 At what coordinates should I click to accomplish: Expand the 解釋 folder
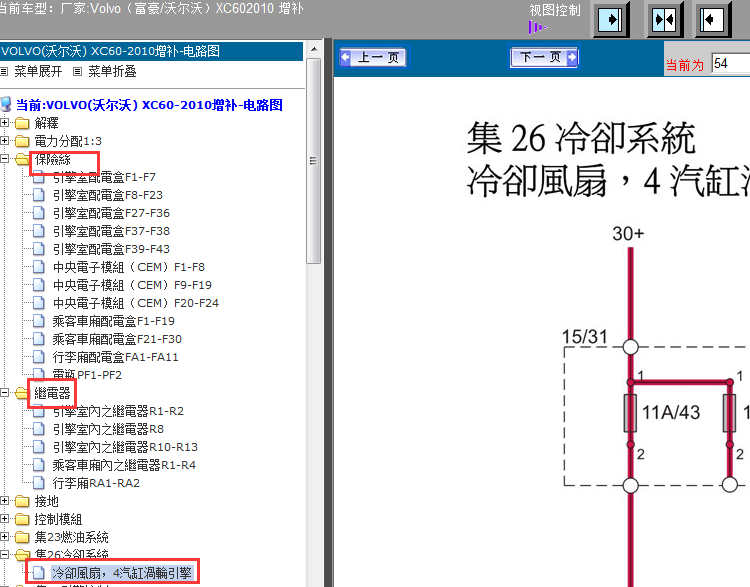pyautogui.click(x=4, y=123)
